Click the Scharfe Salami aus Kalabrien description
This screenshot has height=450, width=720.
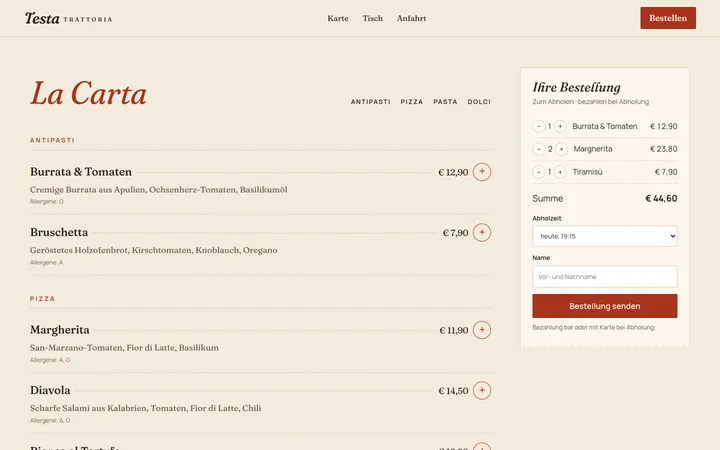click(x=146, y=408)
